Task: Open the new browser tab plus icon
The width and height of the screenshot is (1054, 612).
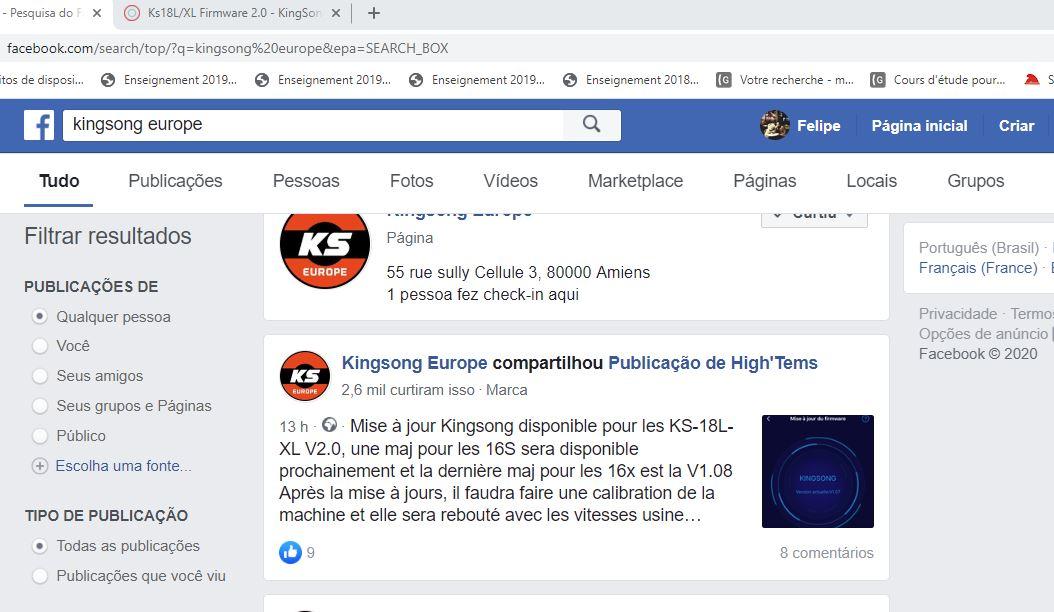Action: click(x=374, y=13)
